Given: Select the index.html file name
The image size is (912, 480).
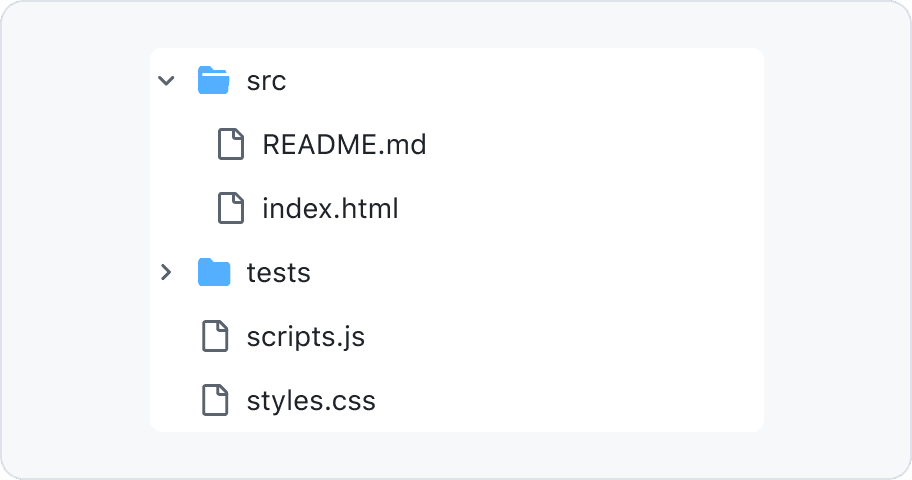Looking at the screenshot, I should [330, 208].
